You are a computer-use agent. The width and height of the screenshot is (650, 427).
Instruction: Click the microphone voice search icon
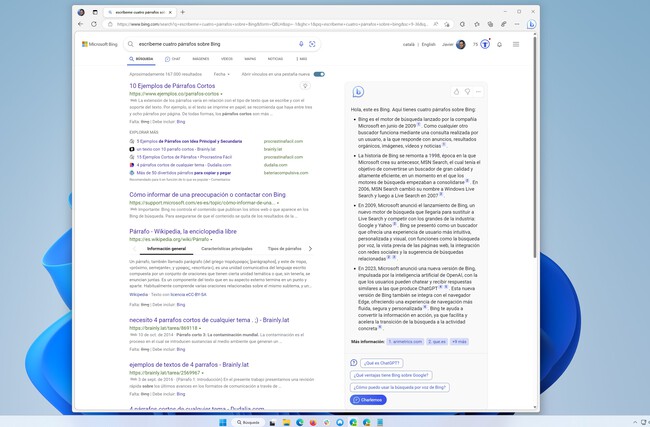coord(301,44)
